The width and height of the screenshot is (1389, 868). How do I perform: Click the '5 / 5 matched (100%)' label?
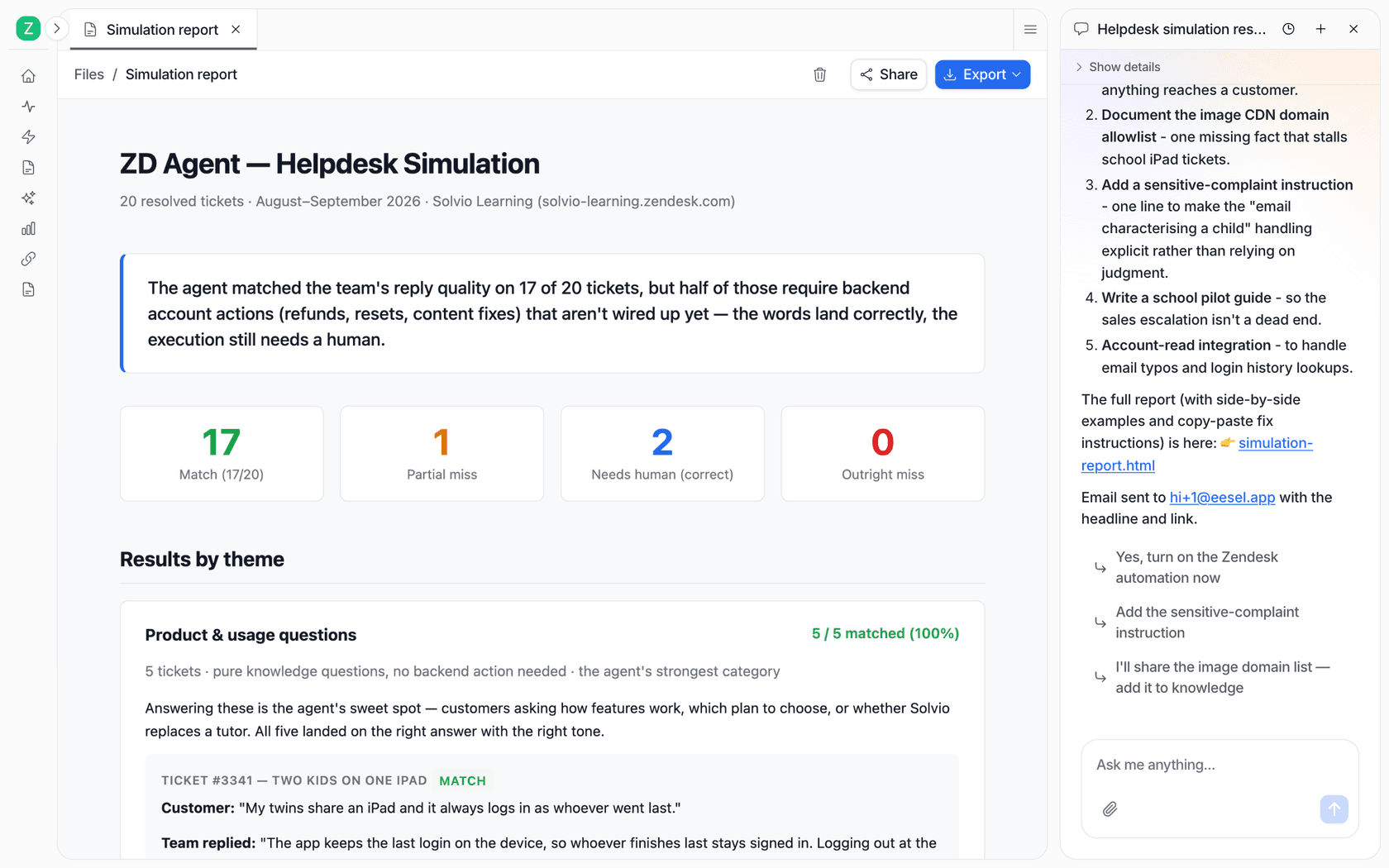click(885, 633)
